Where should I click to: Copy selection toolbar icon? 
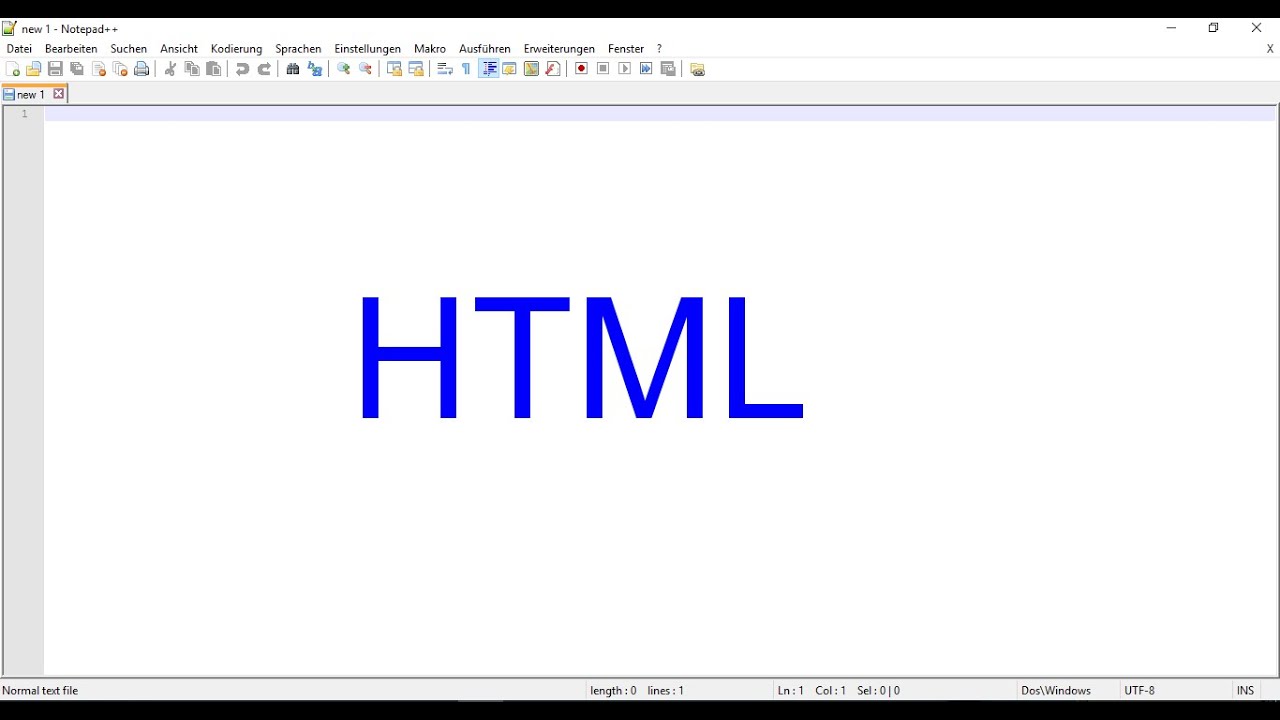[x=192, y=69]
